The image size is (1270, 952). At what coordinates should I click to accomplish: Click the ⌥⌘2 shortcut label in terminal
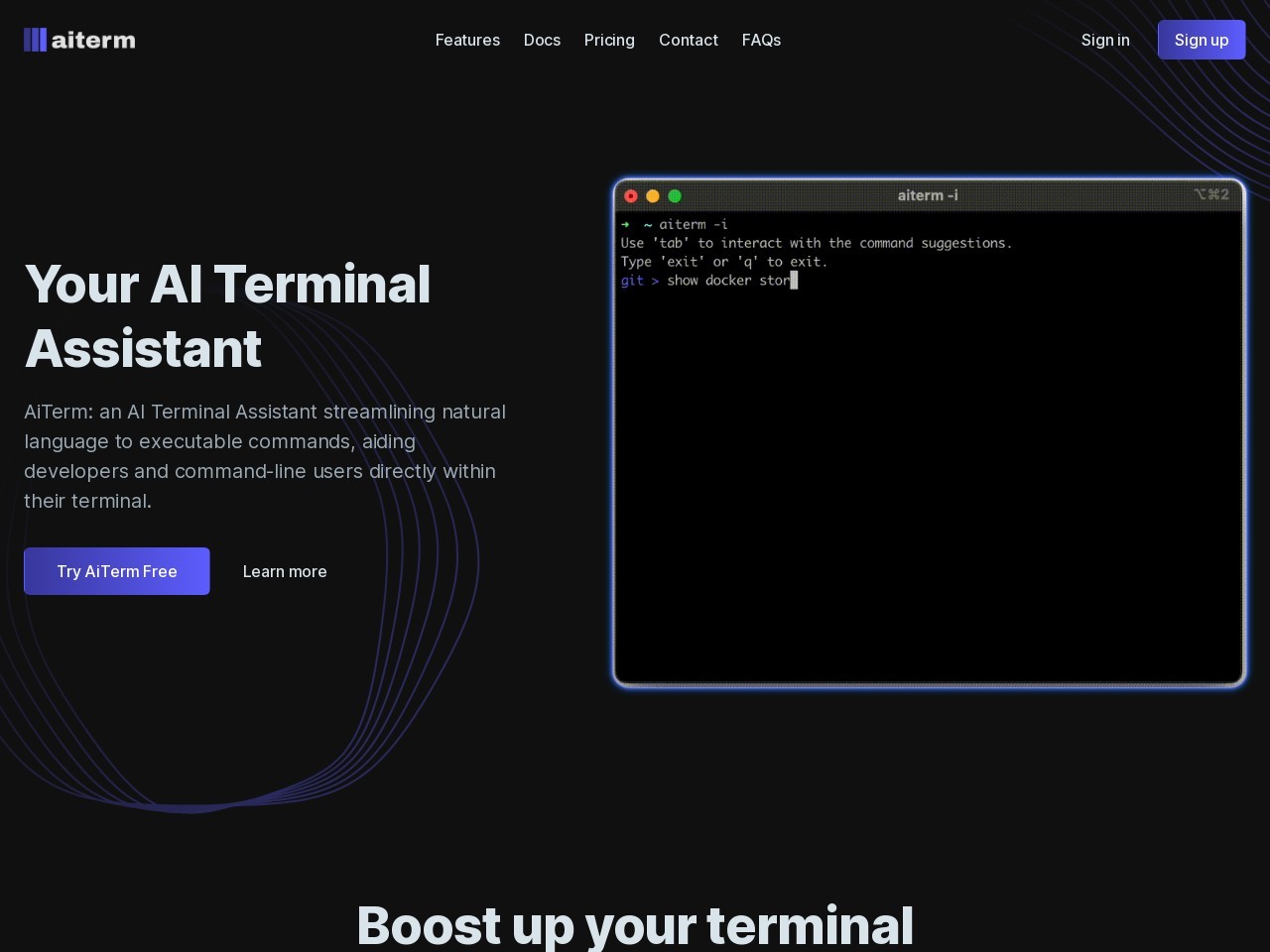1211,194
